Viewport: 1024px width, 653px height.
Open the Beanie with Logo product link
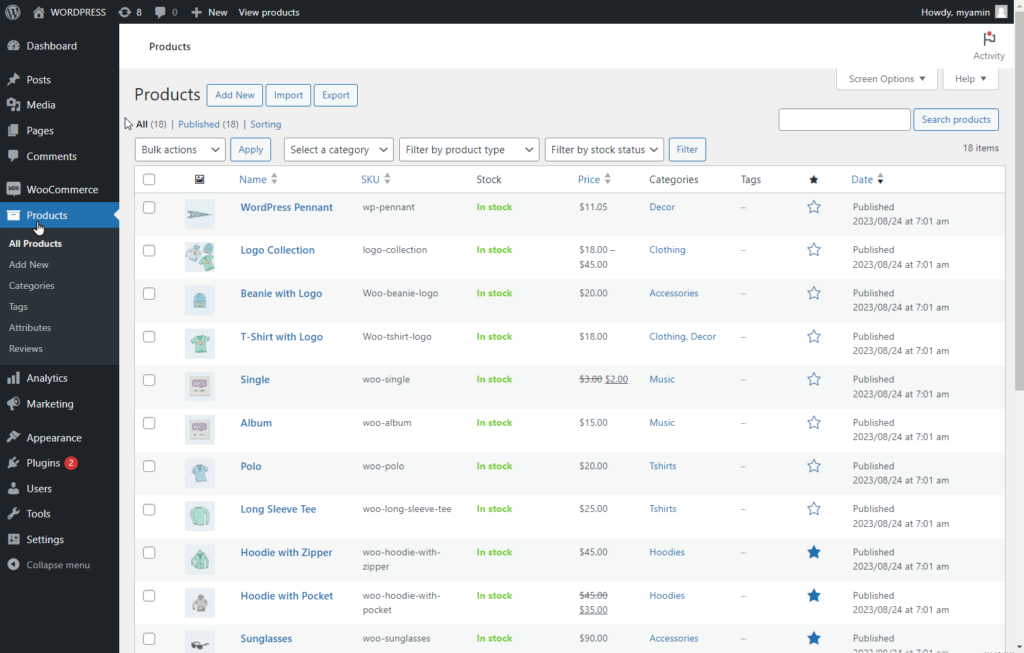tap(281, 293)
